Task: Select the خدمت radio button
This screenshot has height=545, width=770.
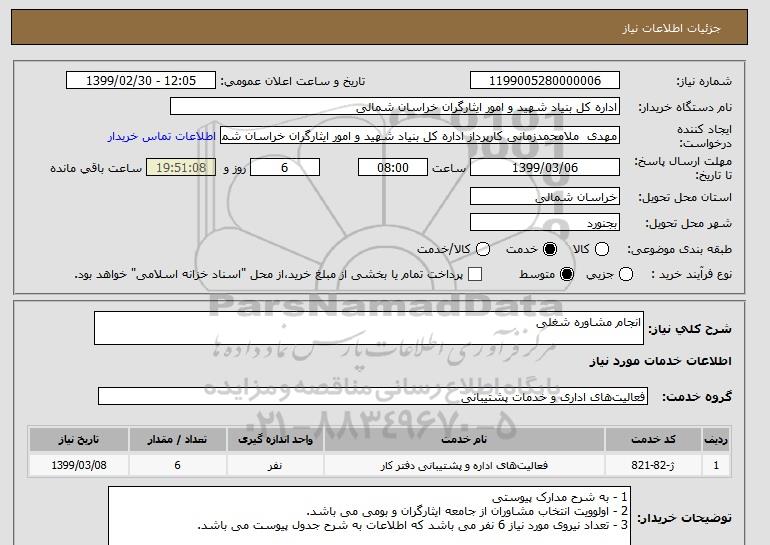Action: click(x=550, y=249)
